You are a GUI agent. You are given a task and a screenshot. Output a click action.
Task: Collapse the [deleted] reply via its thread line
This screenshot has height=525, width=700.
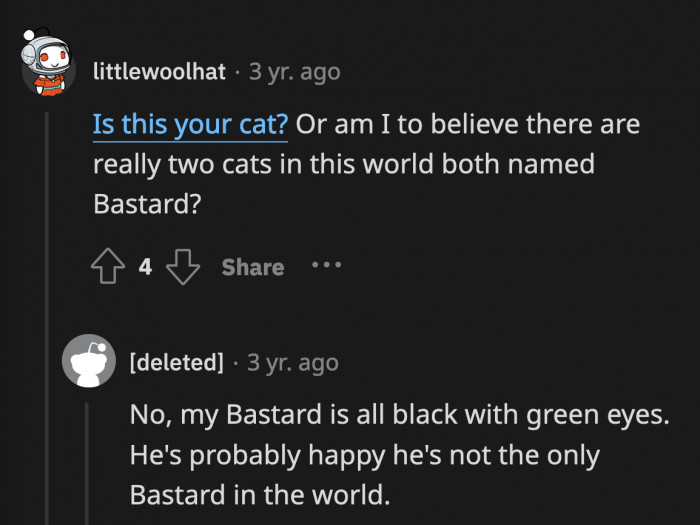tap(87, 463)
